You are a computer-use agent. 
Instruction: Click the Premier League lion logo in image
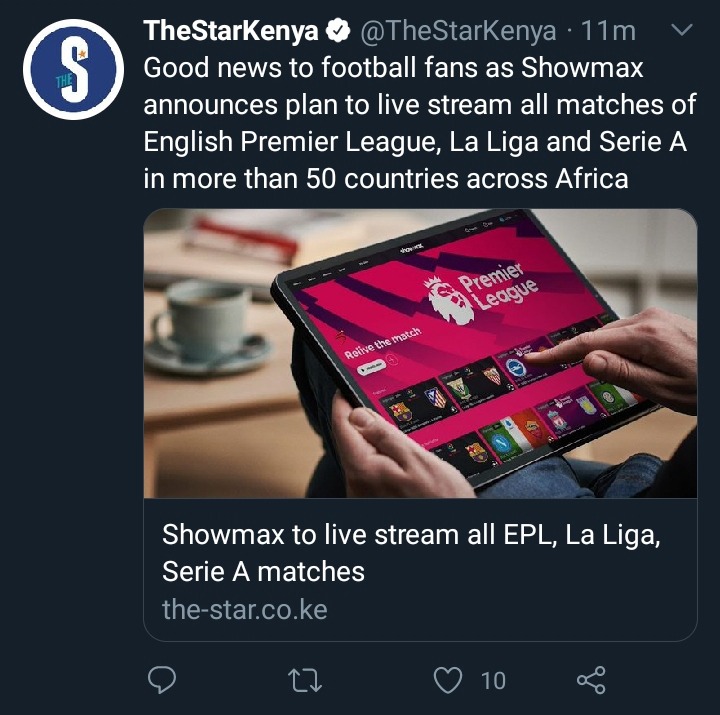click(x=448, y=300)
